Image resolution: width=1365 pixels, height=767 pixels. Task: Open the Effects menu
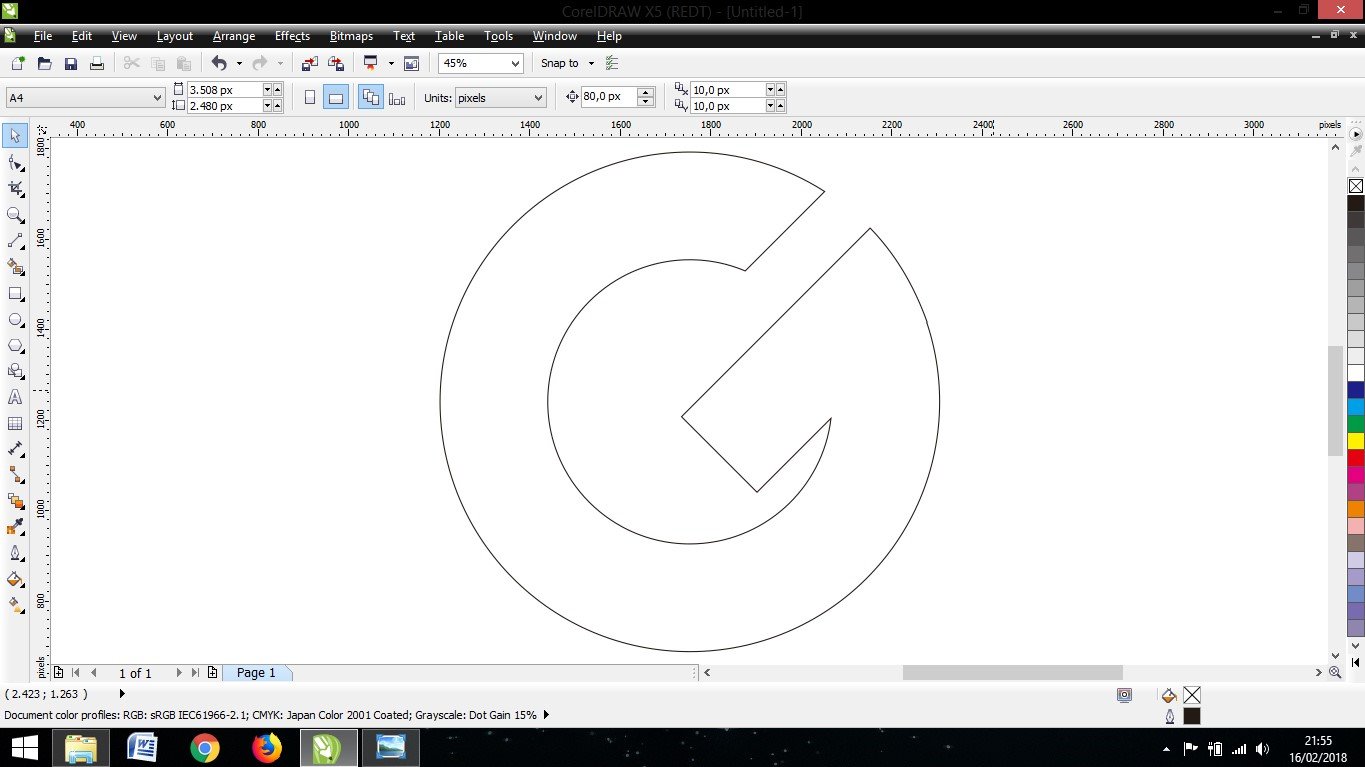[292, 36]
